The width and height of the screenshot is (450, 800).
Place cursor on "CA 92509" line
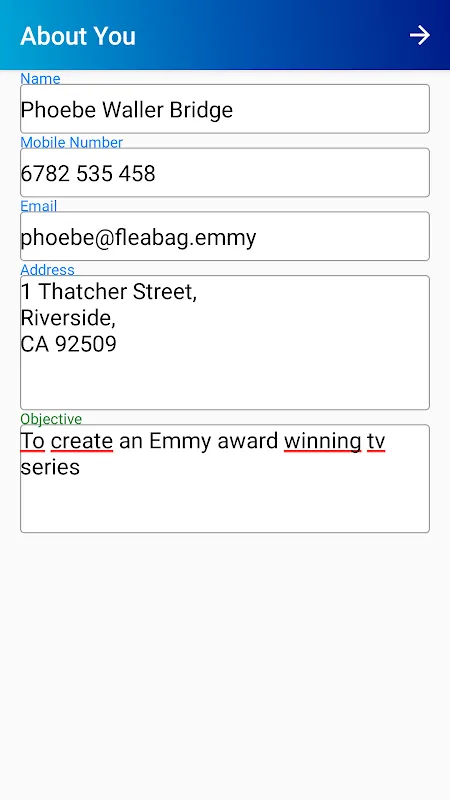pos(68,344)
